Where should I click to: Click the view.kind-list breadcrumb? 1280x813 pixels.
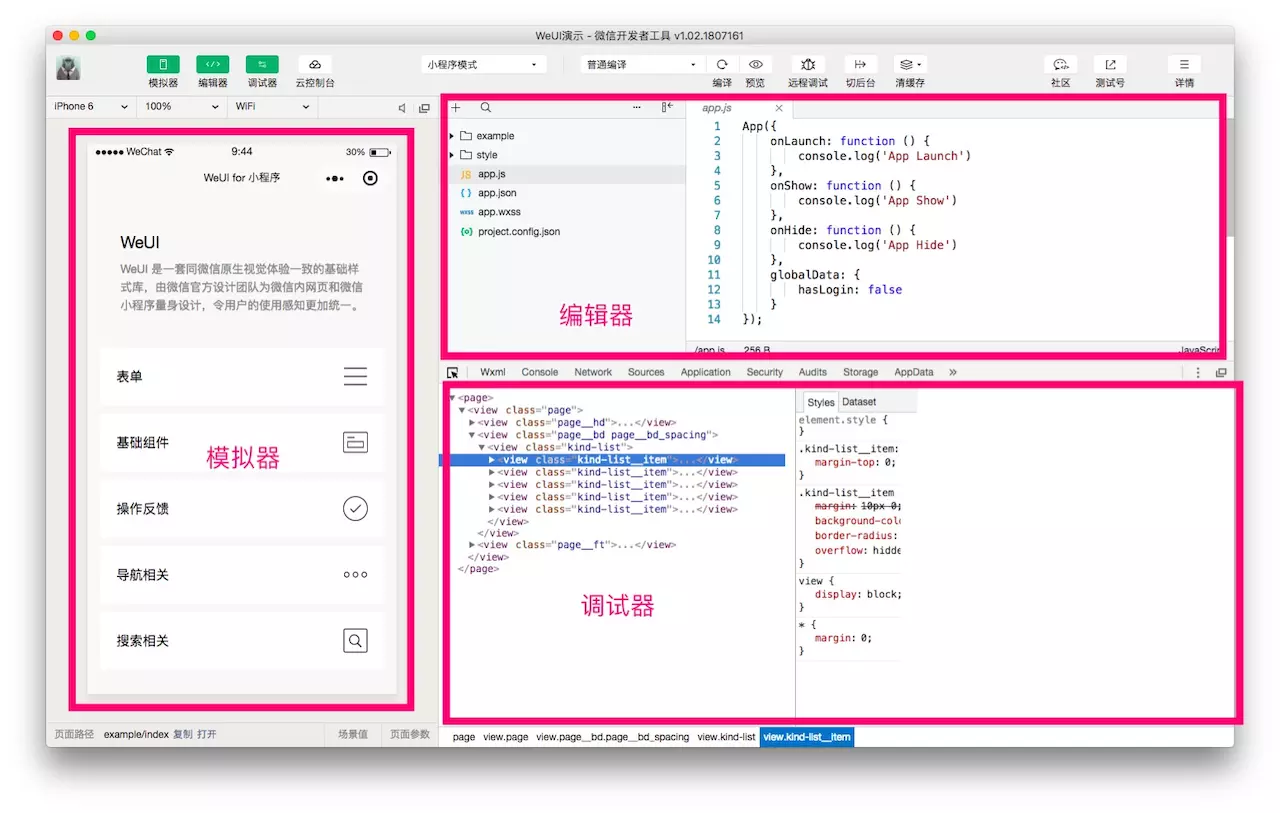tap(726, 737)
